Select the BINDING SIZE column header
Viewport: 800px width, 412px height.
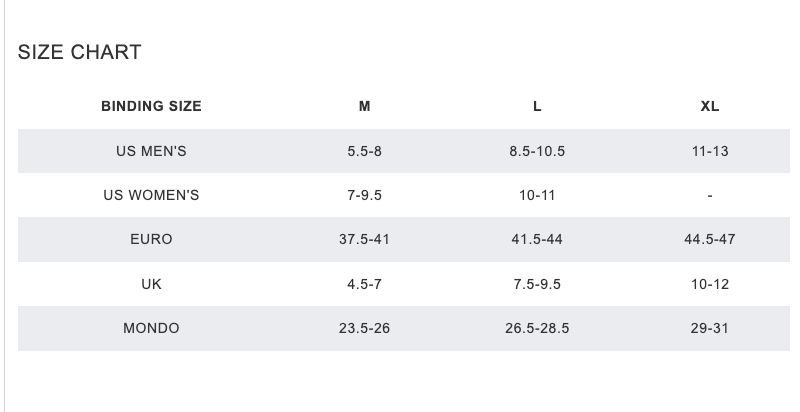pyautogui.click(x=151, y=107)
